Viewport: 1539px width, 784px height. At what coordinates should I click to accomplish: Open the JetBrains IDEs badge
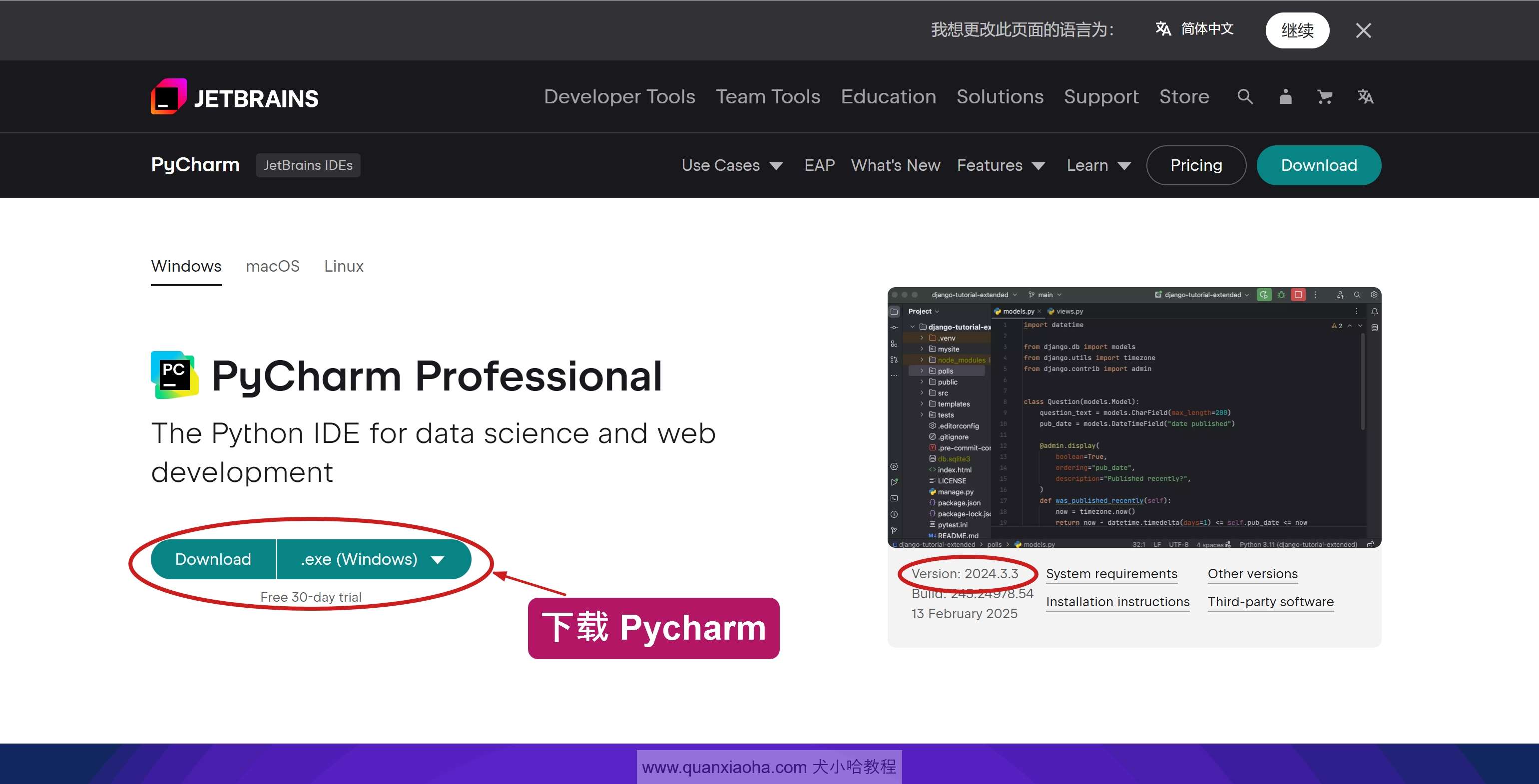pos(308,165)
